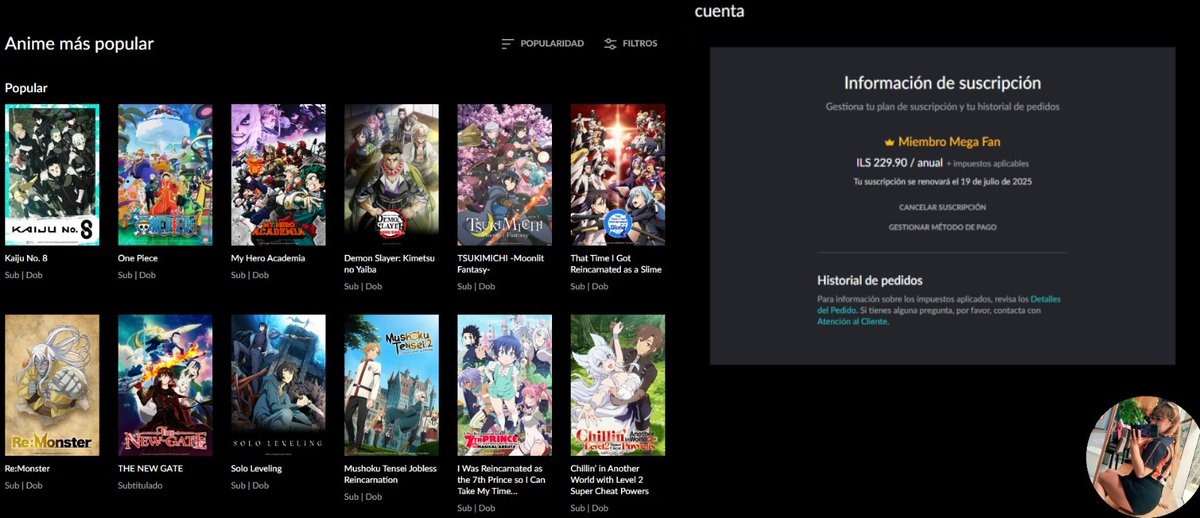Open THE NEW GATE poster
Screen dimensions: 1200x518
click(x=165, y=385)
